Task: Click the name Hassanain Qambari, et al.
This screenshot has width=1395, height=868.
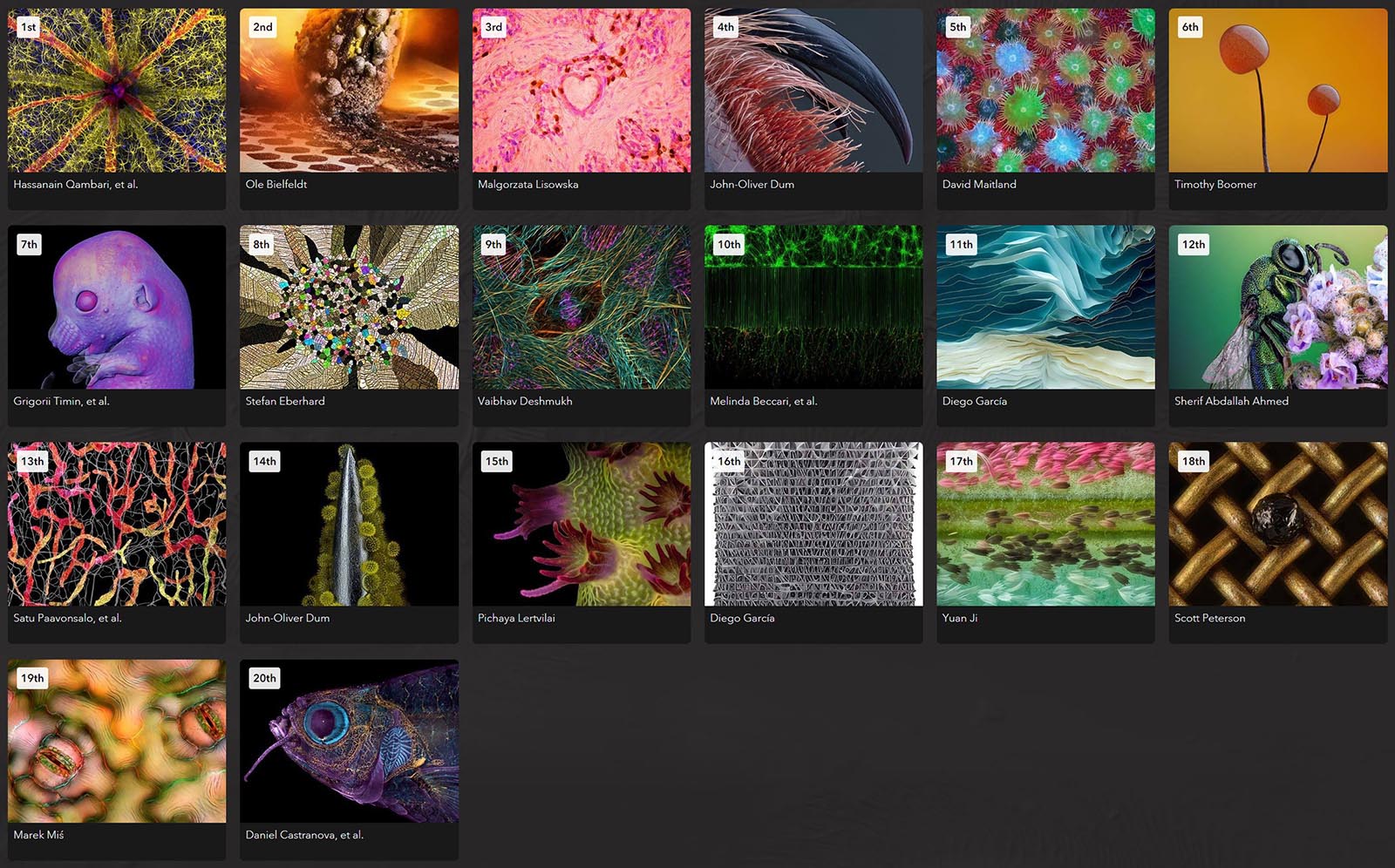Action: [76, 184]
